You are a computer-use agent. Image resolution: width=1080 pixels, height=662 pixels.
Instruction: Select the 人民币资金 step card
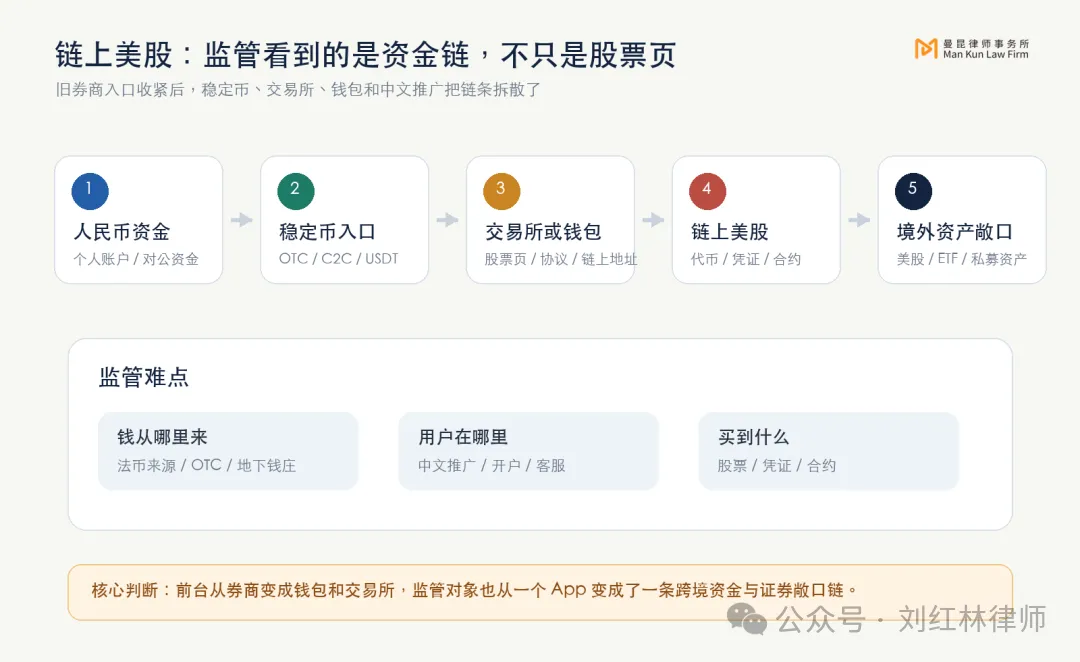click(138, 220)
